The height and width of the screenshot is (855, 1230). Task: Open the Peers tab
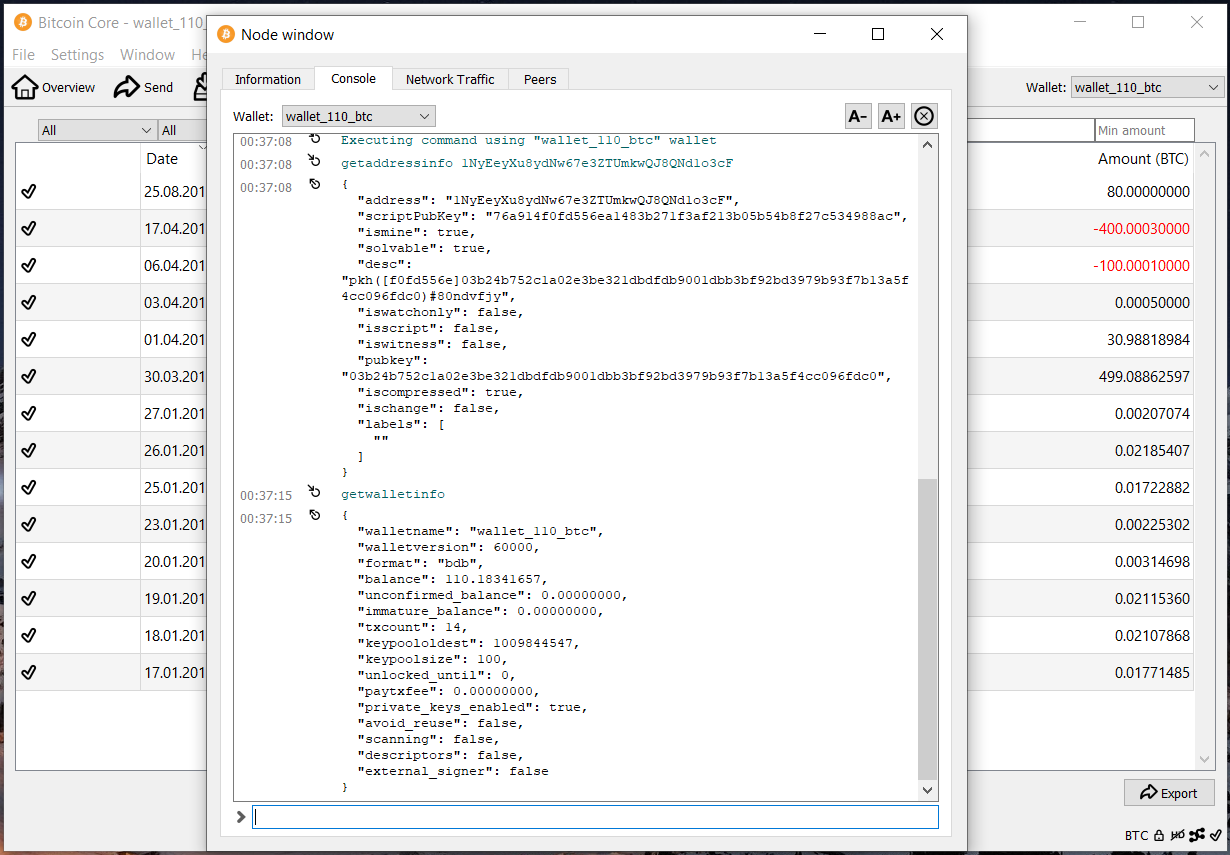click(x=540, y=80)
